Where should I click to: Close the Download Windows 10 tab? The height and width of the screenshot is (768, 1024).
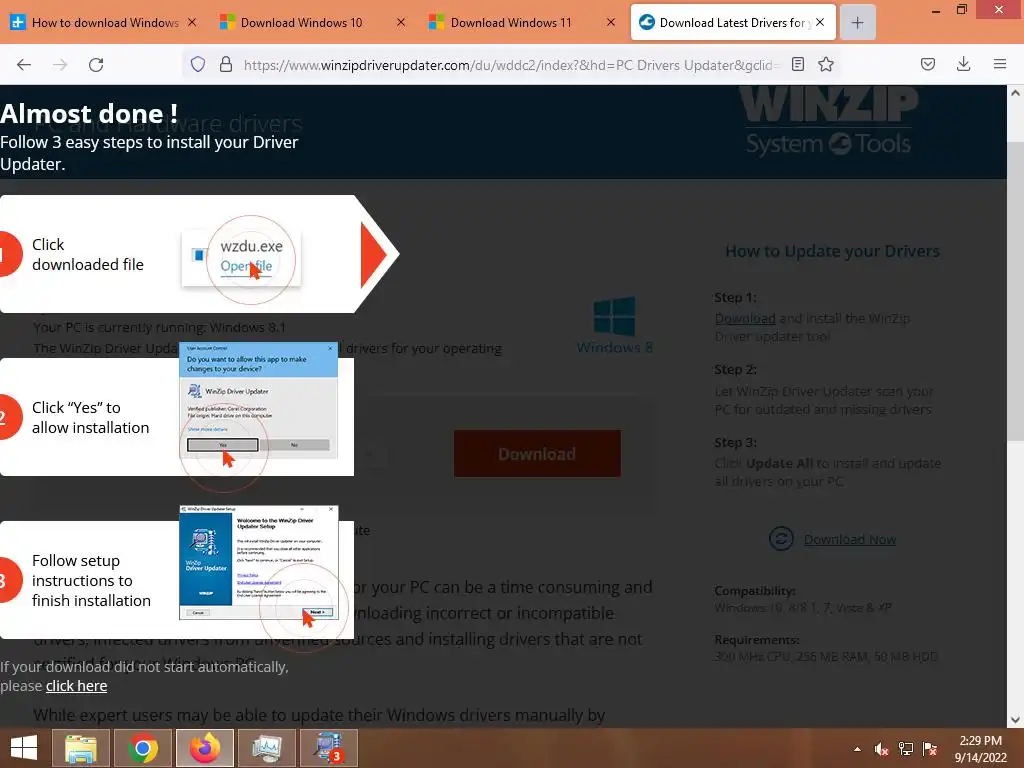[x=401, y=22]
